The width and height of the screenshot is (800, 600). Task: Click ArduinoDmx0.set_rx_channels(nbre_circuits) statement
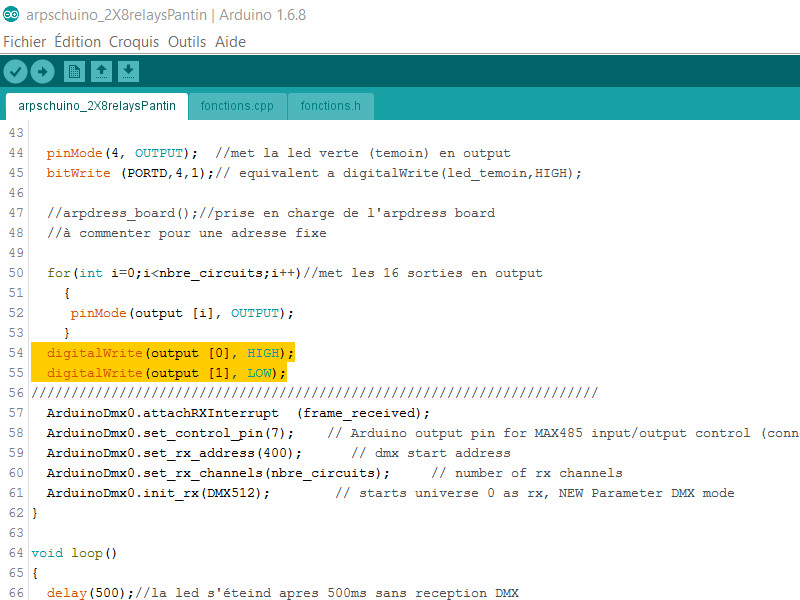218,473
